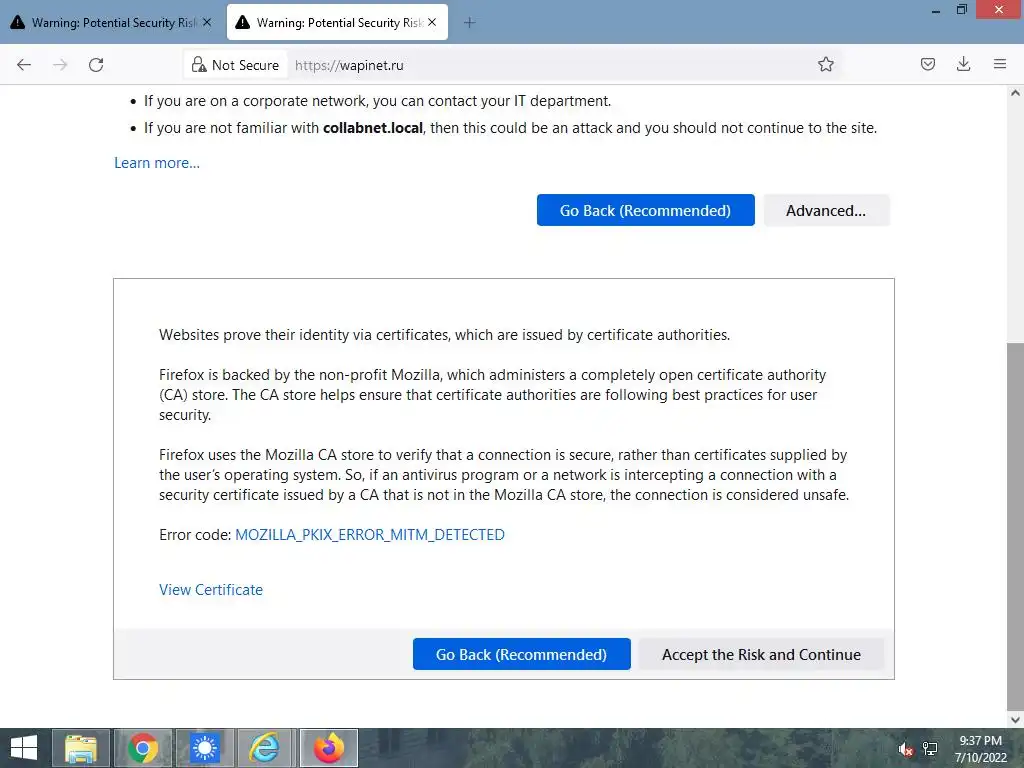1024x768 pixels.
Task: Go back one page with the back arrow
Action: tap(24, 65)
